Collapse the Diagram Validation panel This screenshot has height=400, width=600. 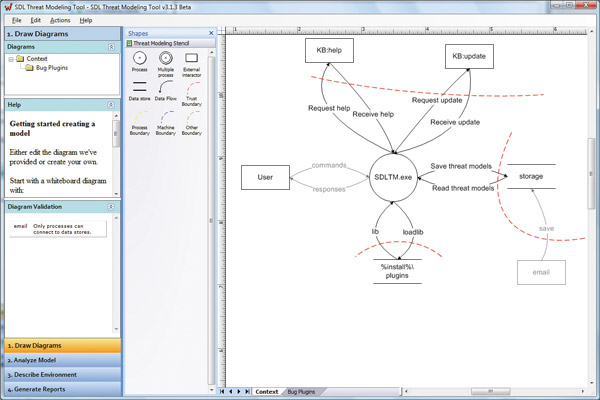pos(111,207)
